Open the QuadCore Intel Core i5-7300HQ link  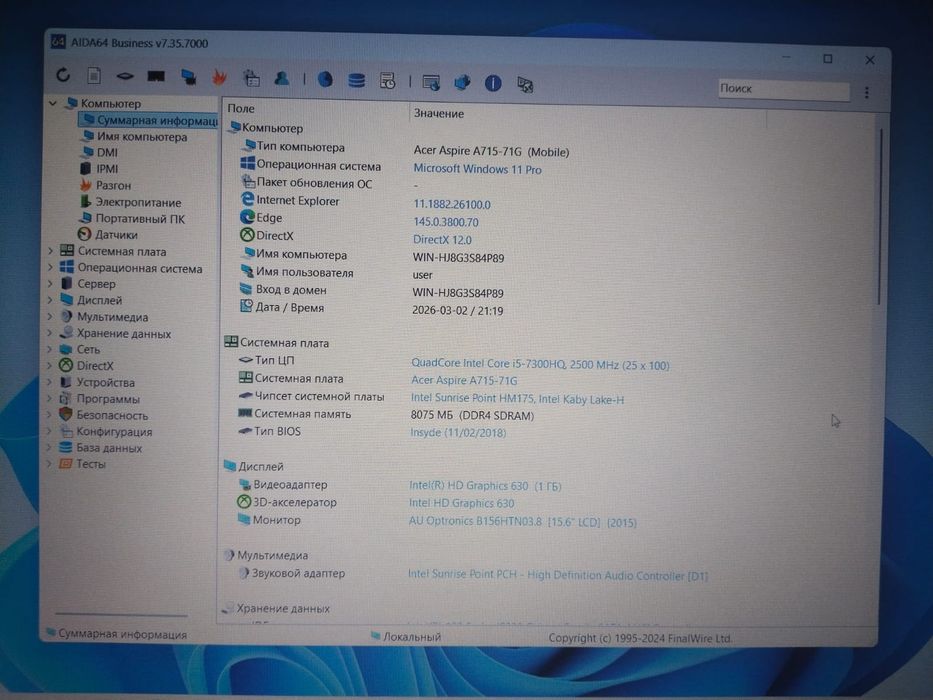click(x=540, y=364)
